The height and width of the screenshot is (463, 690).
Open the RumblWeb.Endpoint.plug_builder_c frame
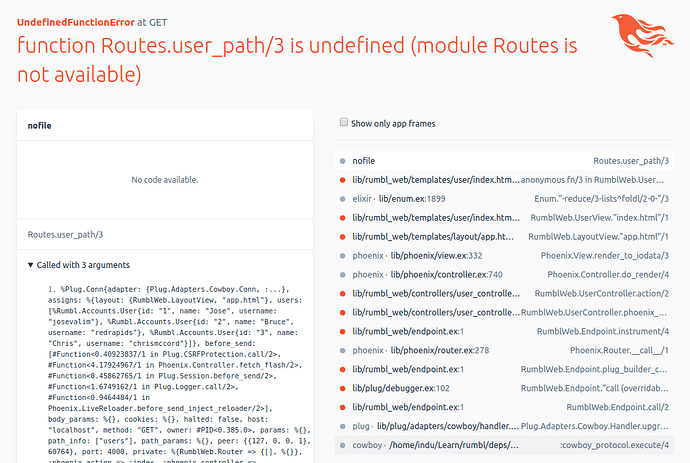click(504, 369)
